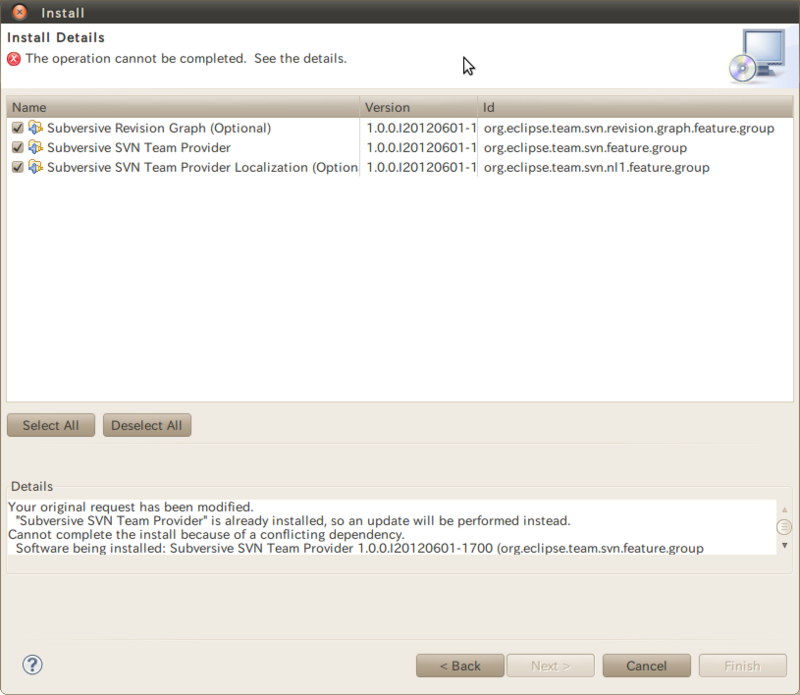
Task: Click the red error icon beside operation message
Action: pyautogui.click(x=14, y=59)
